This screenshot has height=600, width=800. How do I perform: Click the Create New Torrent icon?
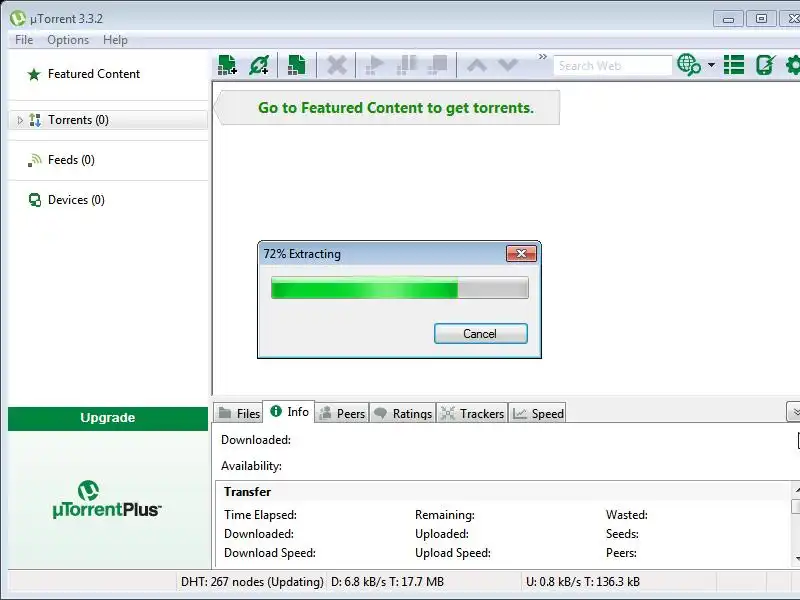(296, 65)
